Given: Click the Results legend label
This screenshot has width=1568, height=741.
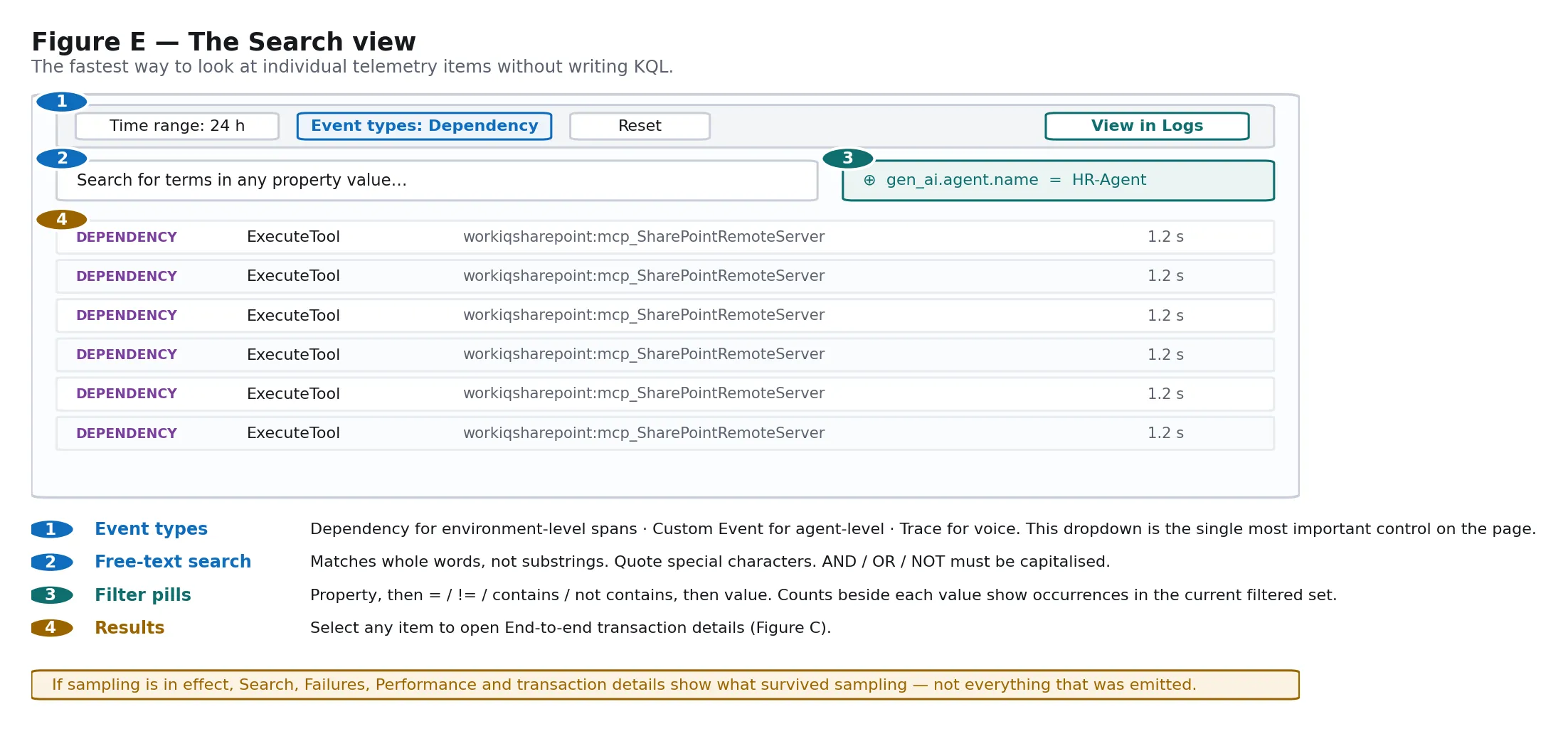Looking at the screenshot, I should tap(129, 628).
